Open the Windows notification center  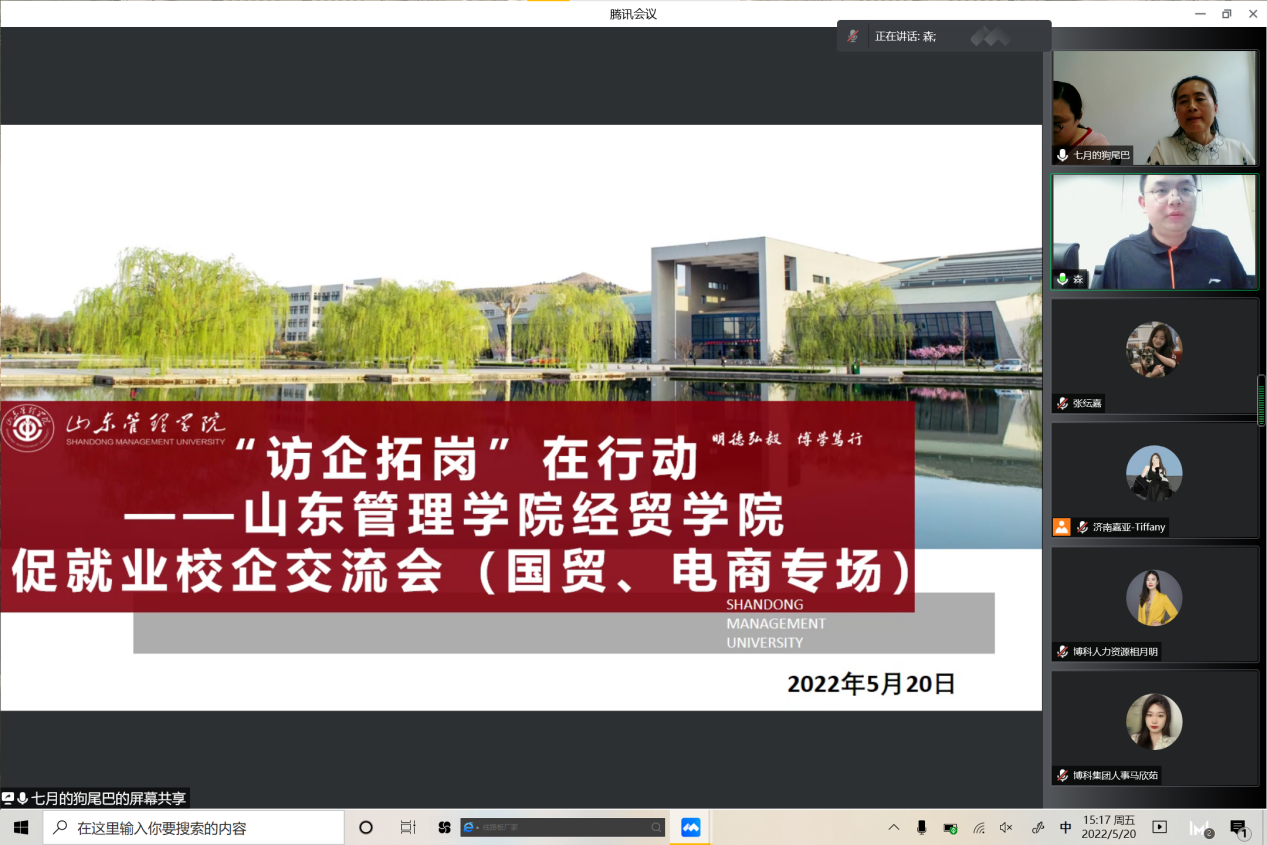(1240, 828)
